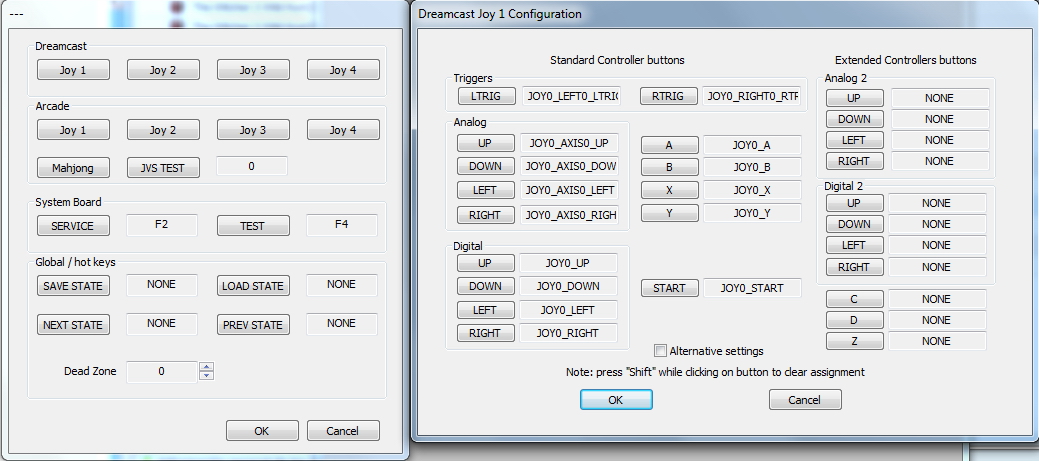This screenshot has height=461, width=1039.
Task: Assign Digital DOWN in Standard Controller
Action: (485, 286)
